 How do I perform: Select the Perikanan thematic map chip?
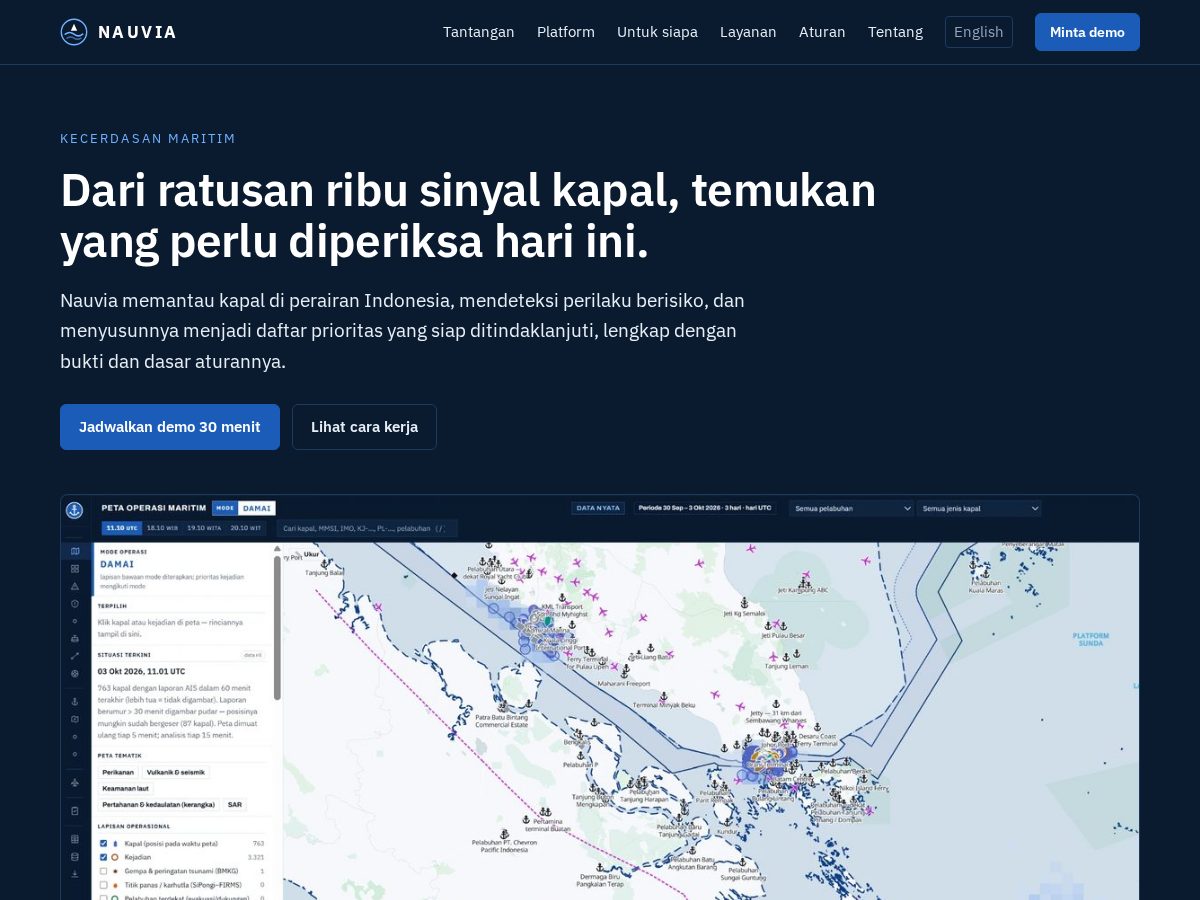coord(118,772)
